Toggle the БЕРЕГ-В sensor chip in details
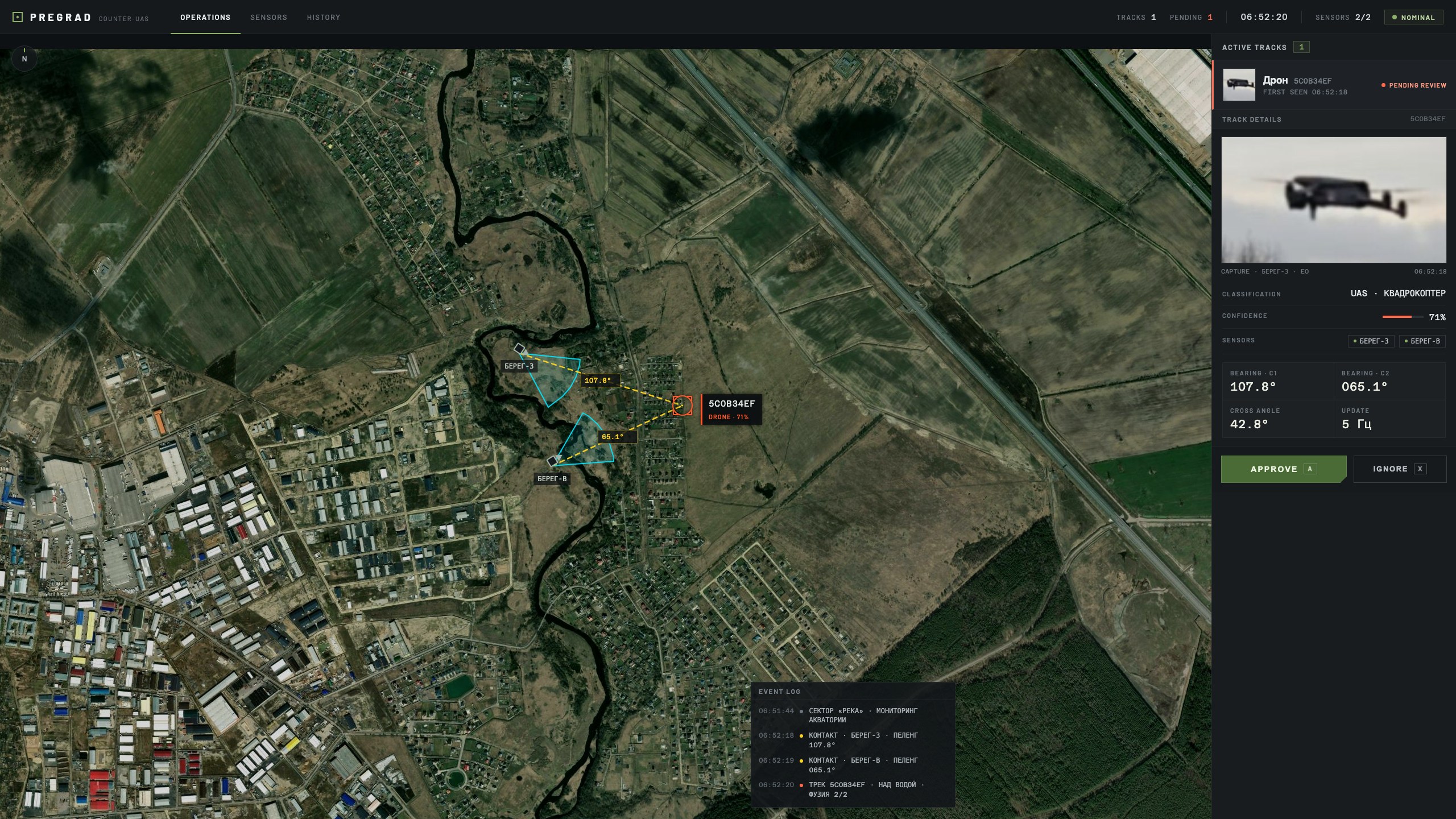Image resolution: width=1456 pixels, height=819 pixels. coord(1422,341)
